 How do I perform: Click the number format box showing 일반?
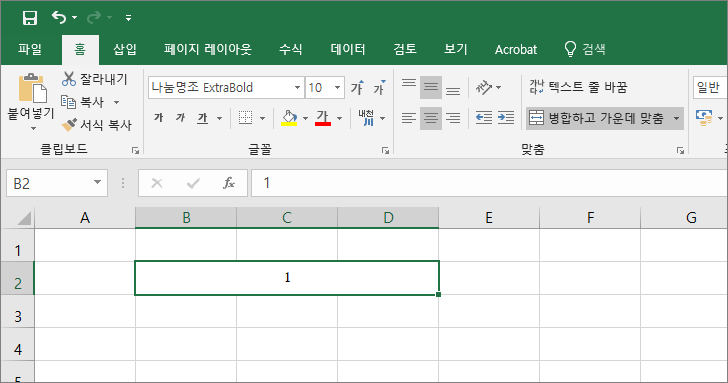point(710,87)
